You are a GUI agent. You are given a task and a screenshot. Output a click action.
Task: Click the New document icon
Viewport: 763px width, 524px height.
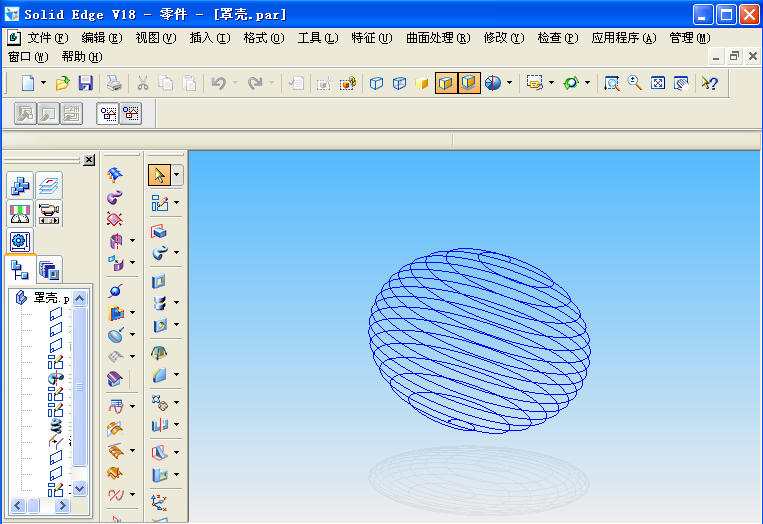tap(28, 83)
